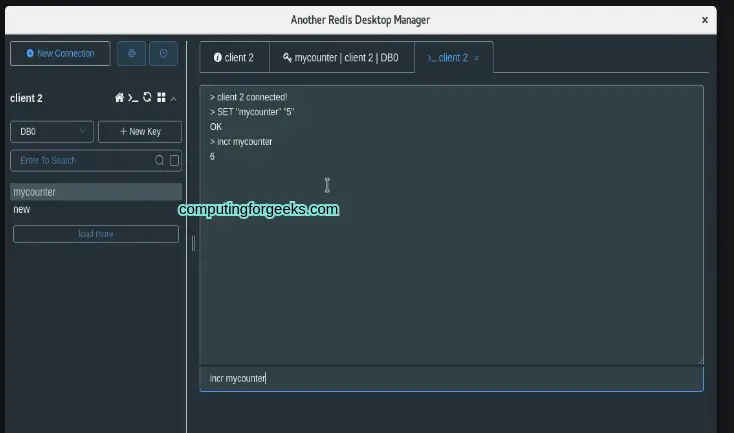Click the console output resize handle
The image size is (734, 433).
700,361
